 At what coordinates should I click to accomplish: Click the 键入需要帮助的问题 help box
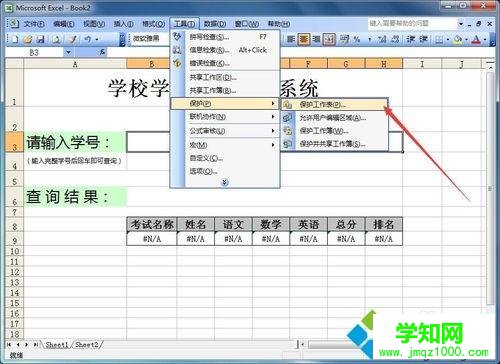413,24
